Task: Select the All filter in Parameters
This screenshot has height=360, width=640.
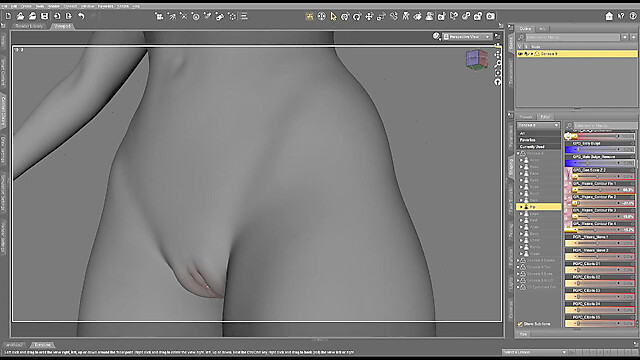Action: click(539, 133)
